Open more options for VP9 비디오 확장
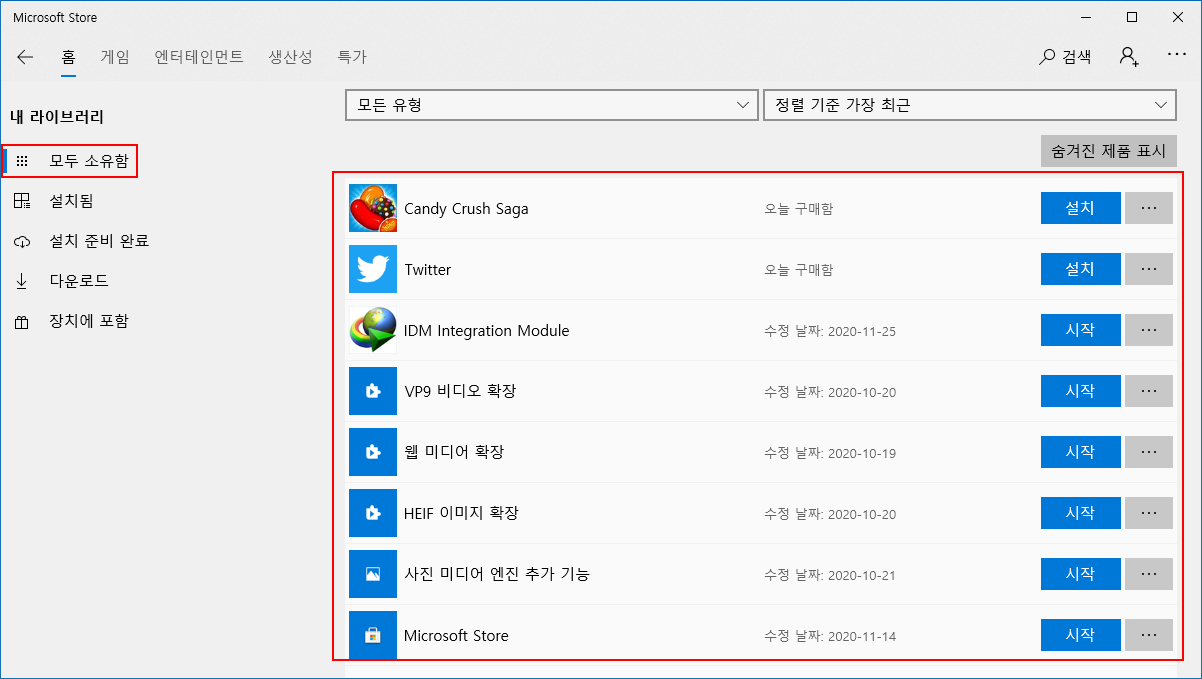Screen dimensions: 1202x679 (x=1149, y=391)
